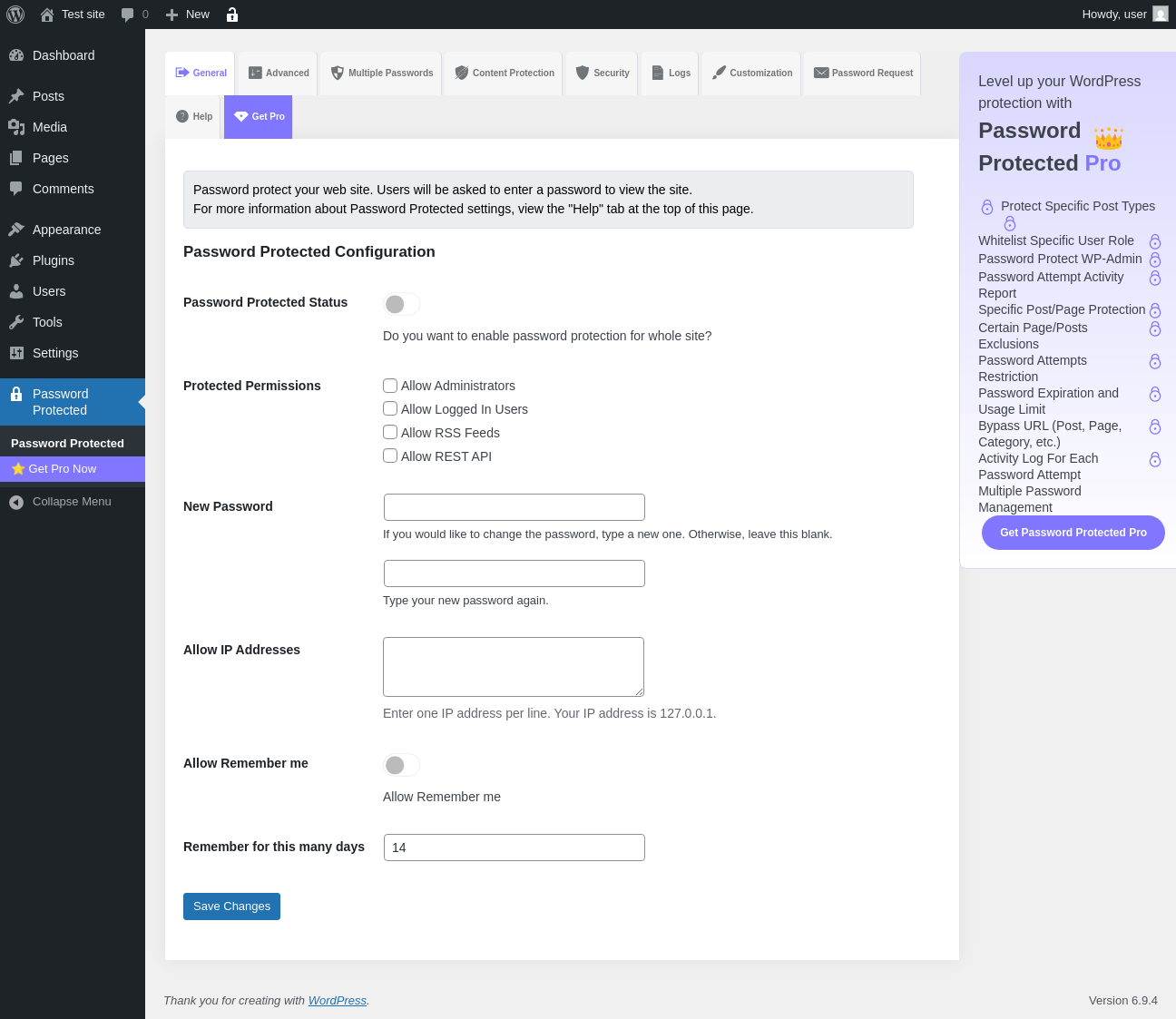The height and width of the screenshot is (1019, 1176).
Task: Check the Allow Administrators checkbox
Action: (390, 386)
